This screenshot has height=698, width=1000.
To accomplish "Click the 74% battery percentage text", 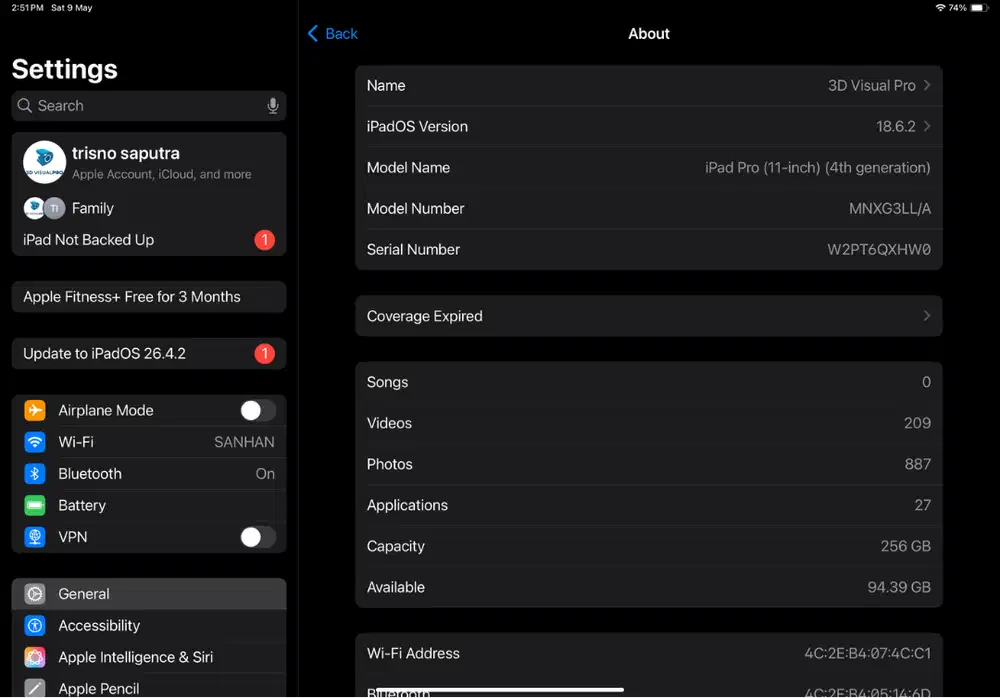I will (957, 8).
